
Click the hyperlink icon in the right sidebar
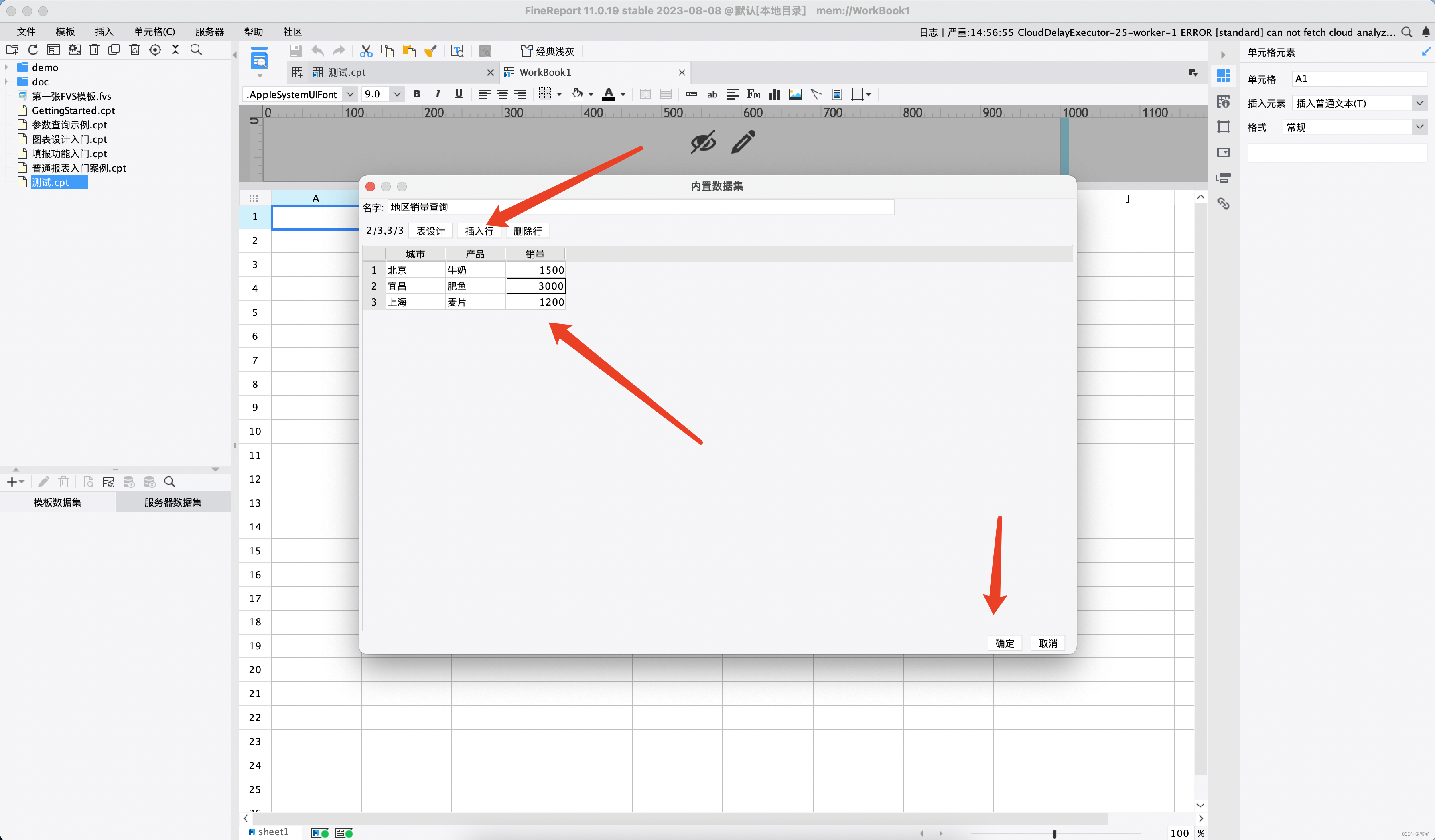coord(1223,203)
